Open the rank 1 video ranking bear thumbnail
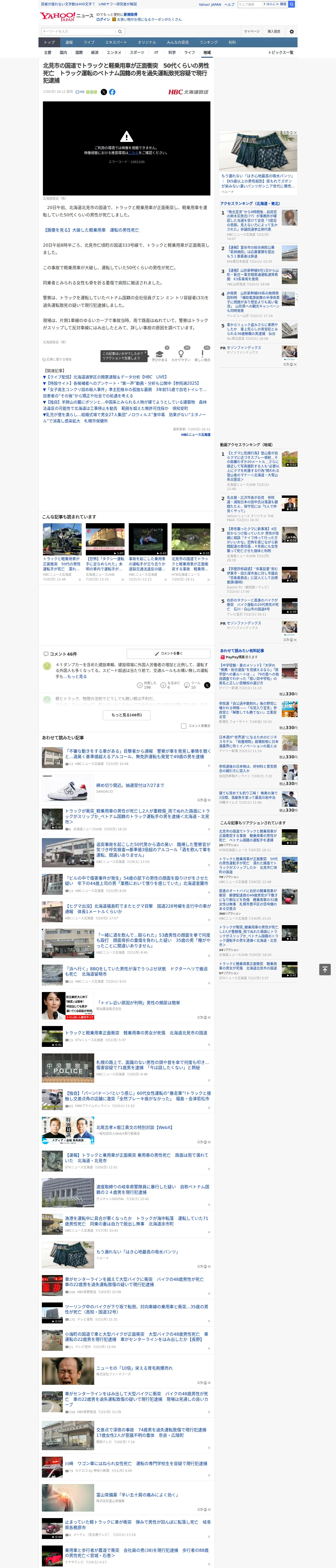The image size is (336, 1568). click(x=290, y=459)
